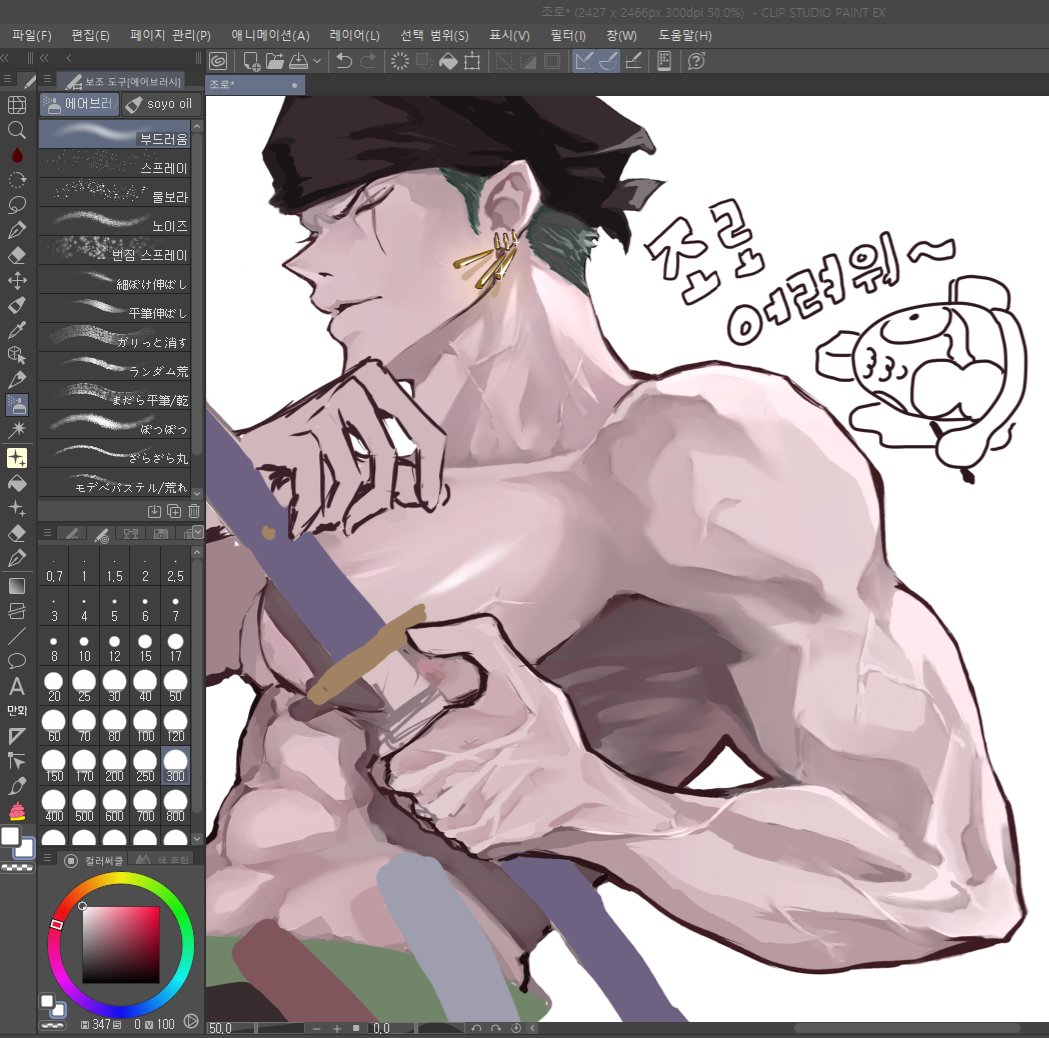The width and height of the screenshot is (1049, 1038).
Task: Select the Operation 3D object tool
Action: (17, 354)
